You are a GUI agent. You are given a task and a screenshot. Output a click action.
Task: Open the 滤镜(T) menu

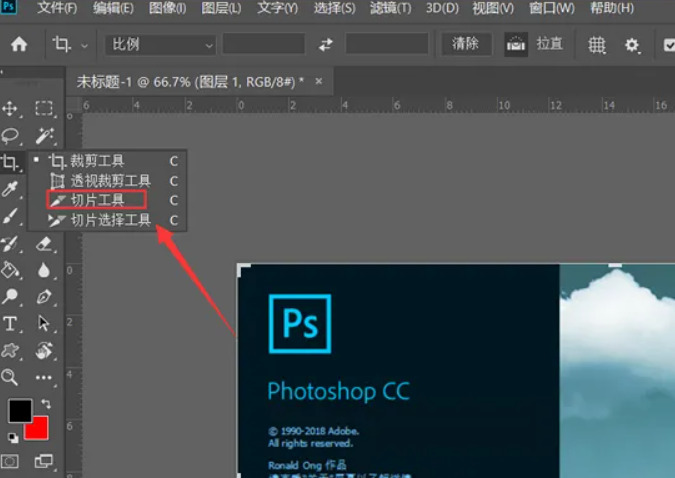(390, 8)
